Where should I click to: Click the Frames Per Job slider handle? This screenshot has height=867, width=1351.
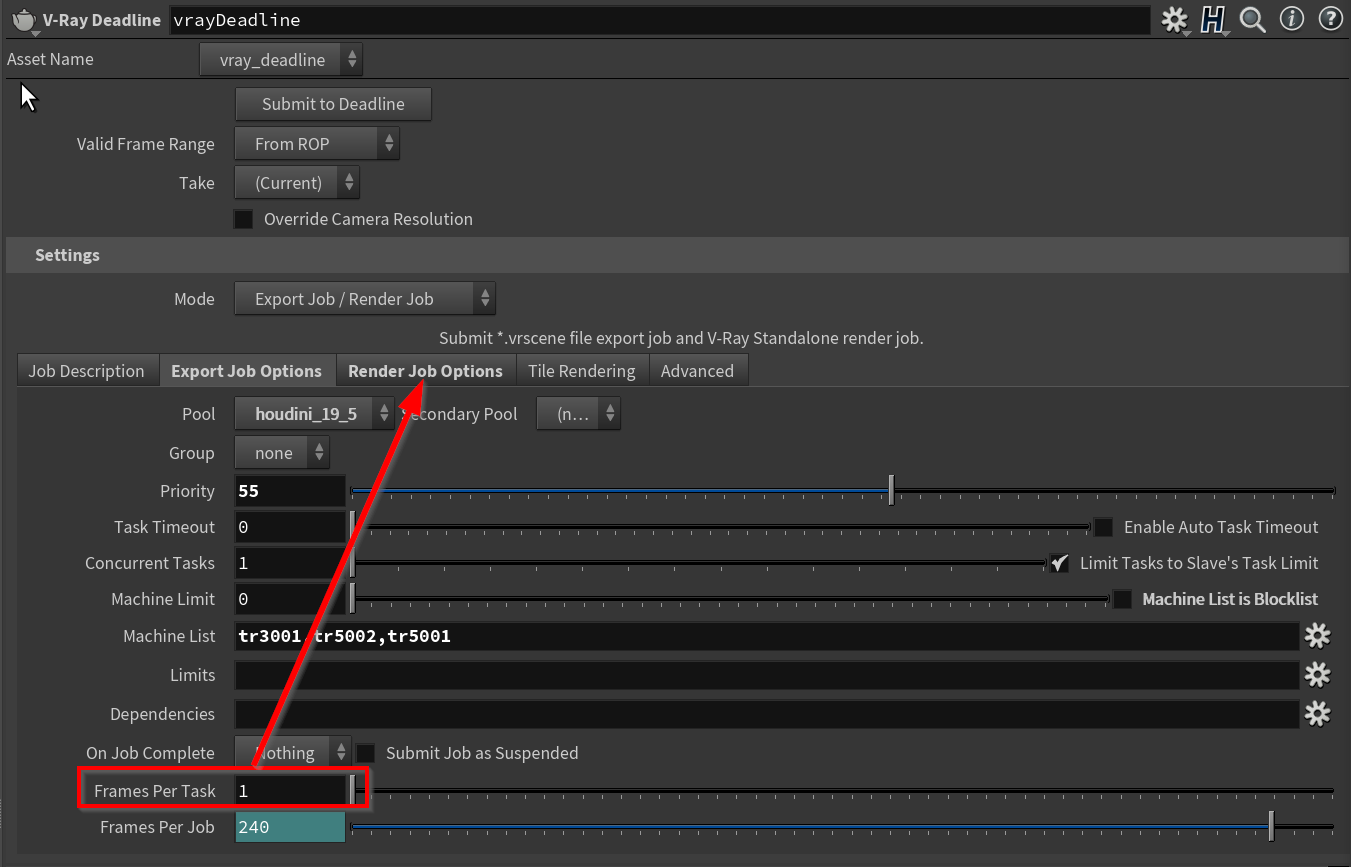click(x=1271, y=826)
